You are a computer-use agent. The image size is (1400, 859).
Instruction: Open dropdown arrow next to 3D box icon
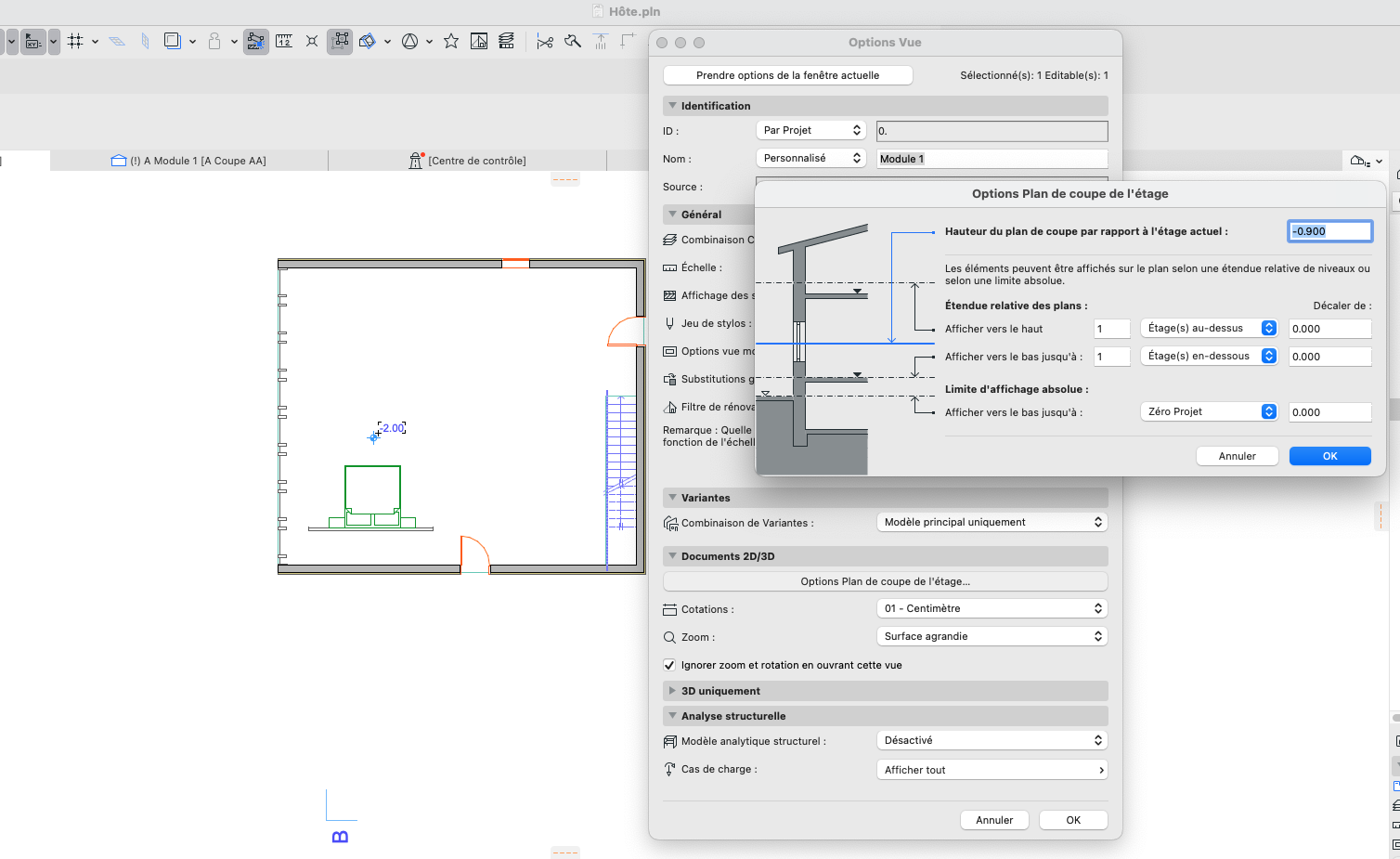pos(387,42)
